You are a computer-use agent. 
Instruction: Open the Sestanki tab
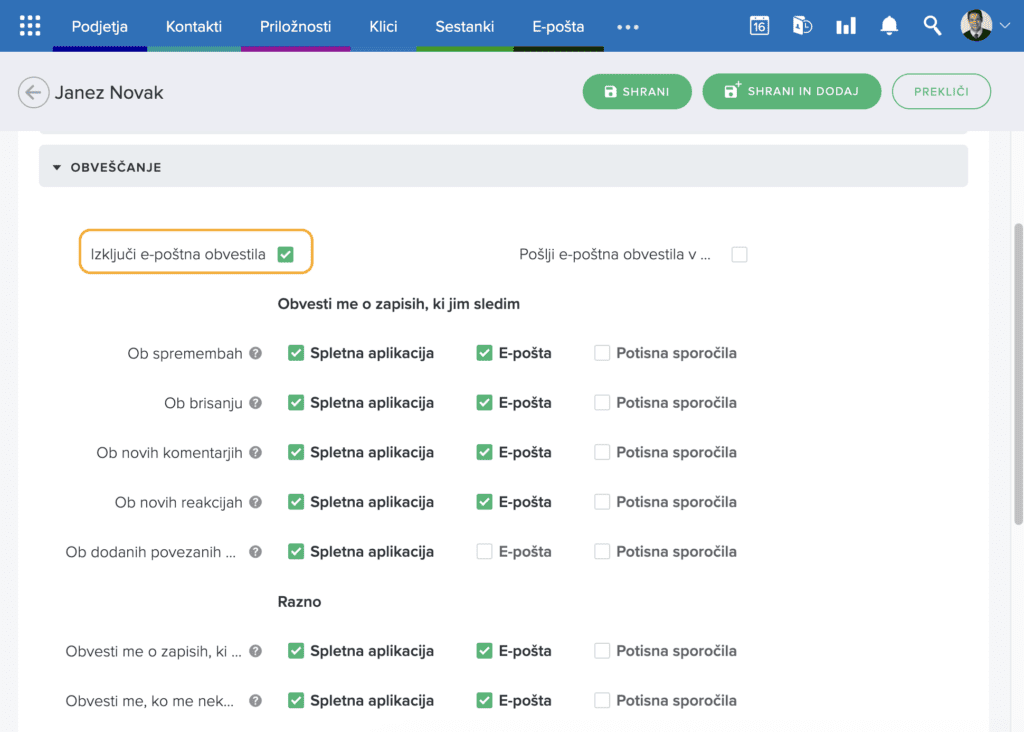(464, 27)
